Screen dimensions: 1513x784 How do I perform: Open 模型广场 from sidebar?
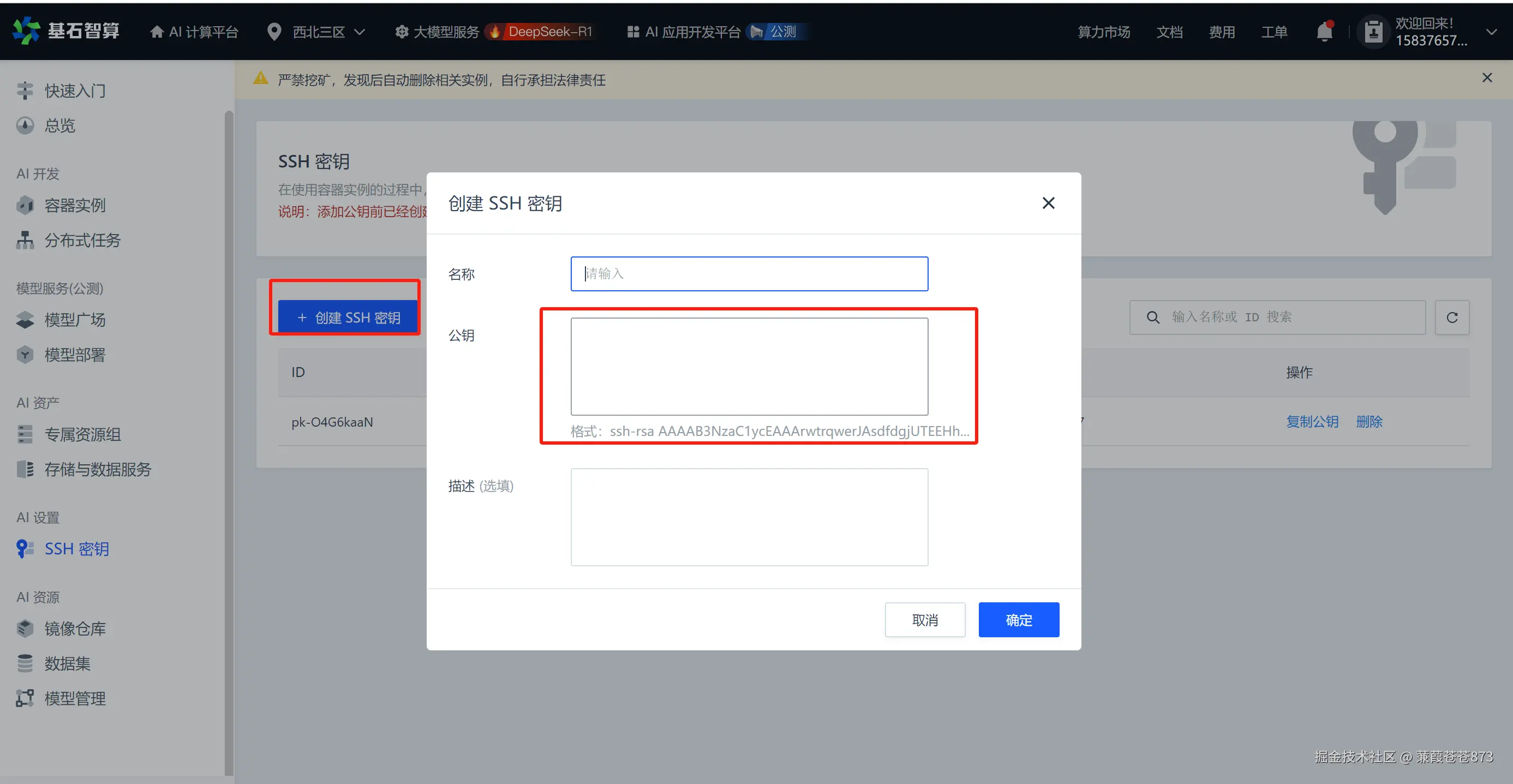[75, 320]
